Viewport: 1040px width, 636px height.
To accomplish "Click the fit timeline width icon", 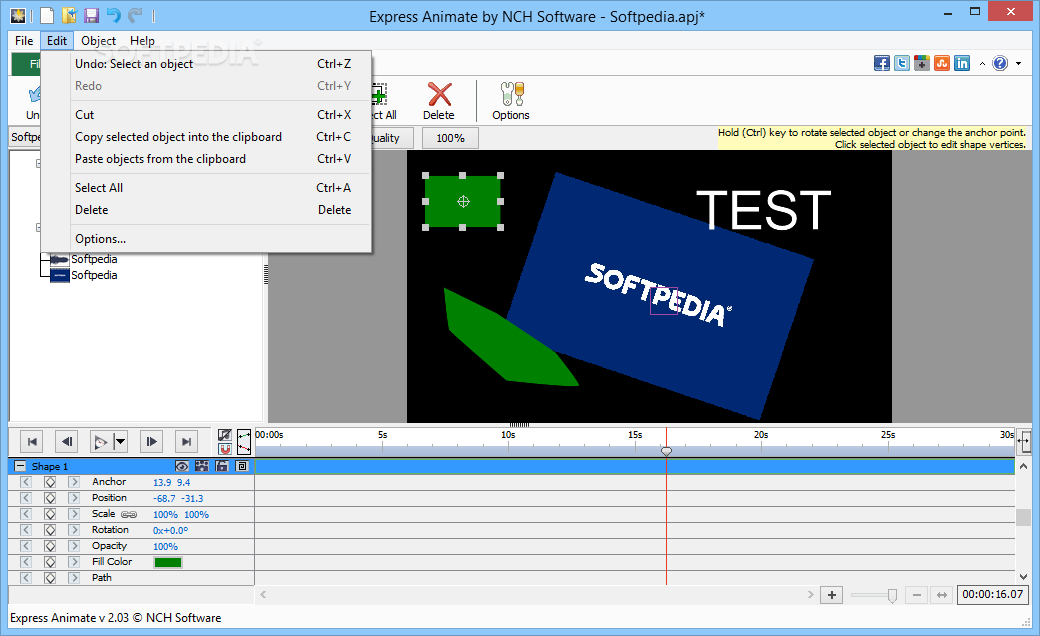I will pos(942,595).
